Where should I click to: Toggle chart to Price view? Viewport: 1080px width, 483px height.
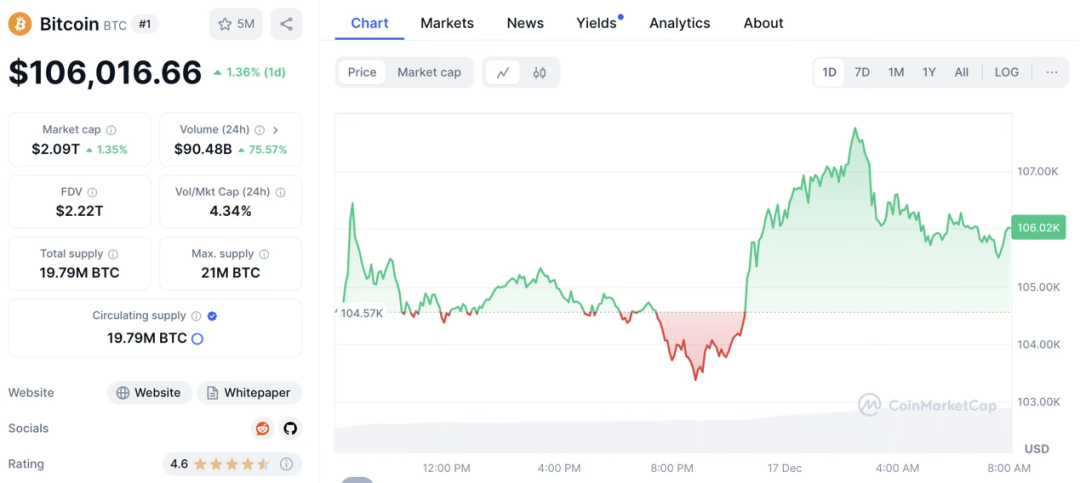362,72
